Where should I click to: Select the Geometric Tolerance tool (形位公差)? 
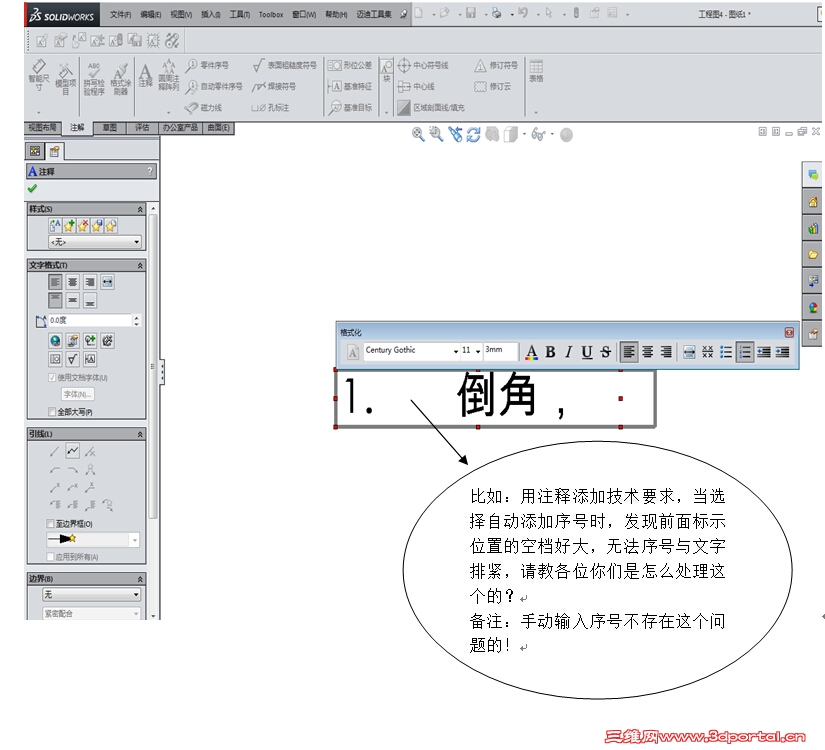[350, 65]
